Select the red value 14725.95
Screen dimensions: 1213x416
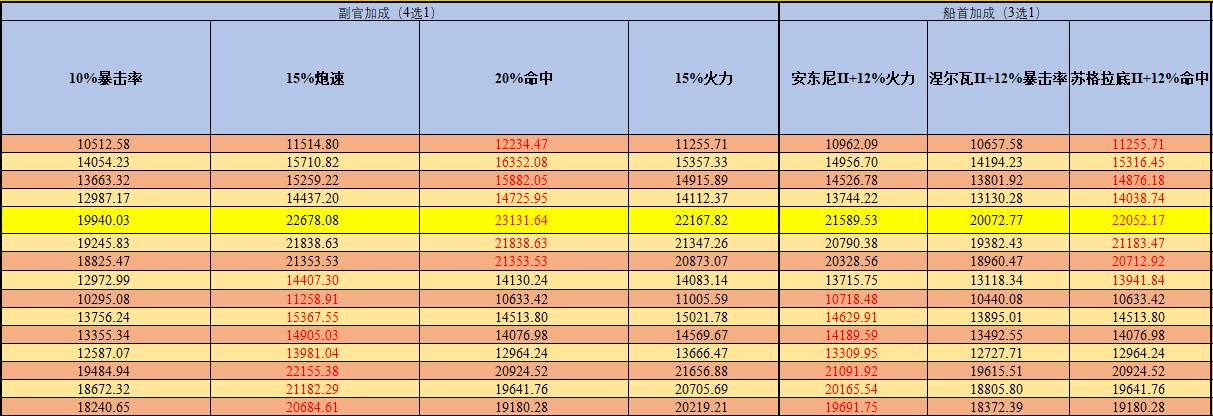524,198
